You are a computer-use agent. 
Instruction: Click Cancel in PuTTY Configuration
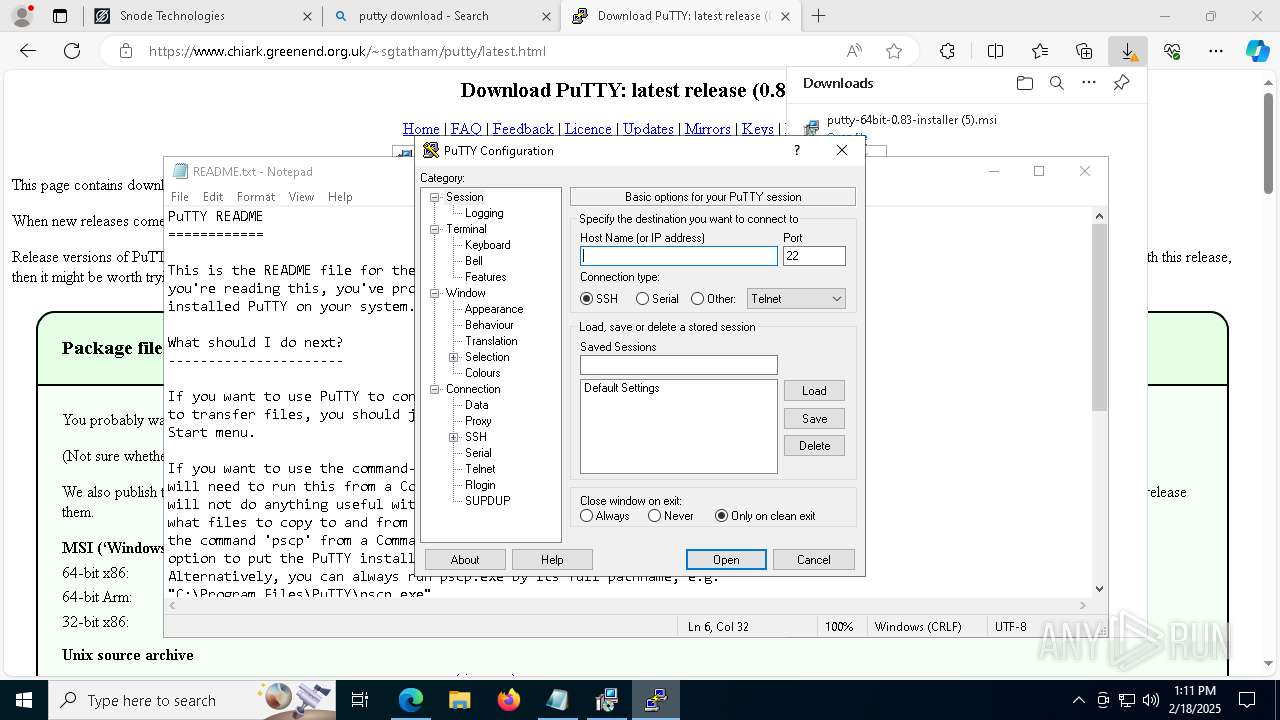(814, 560)
